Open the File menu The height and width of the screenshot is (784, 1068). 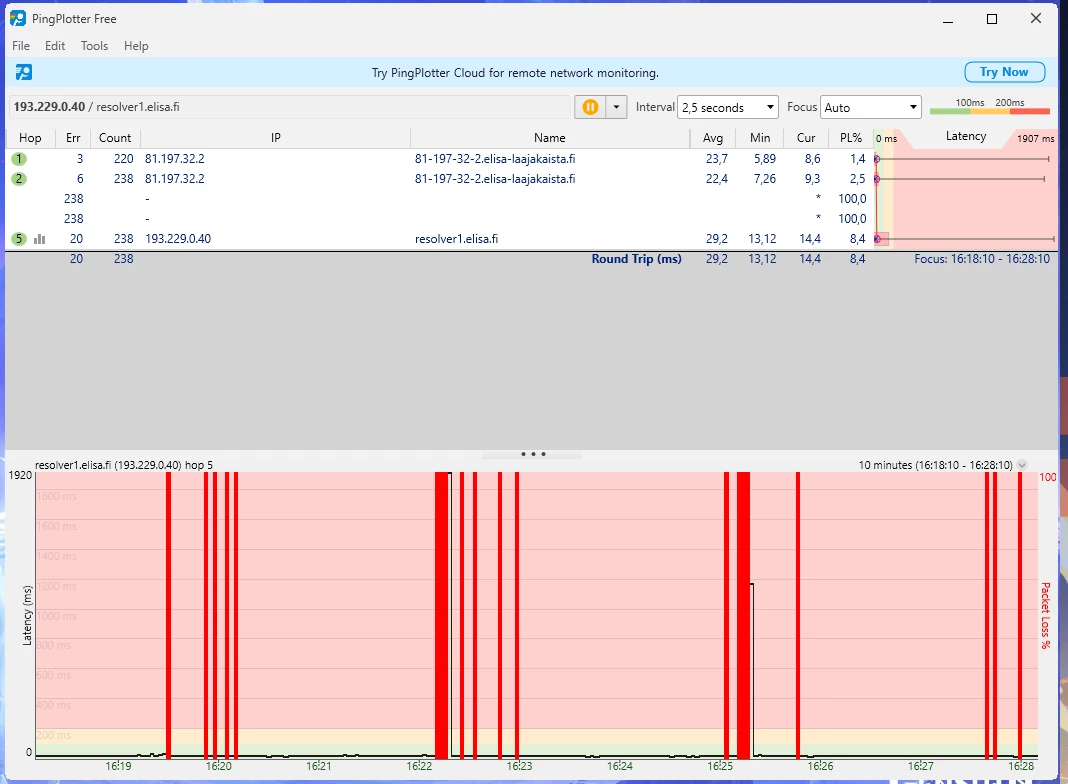[x=21, y=46]
